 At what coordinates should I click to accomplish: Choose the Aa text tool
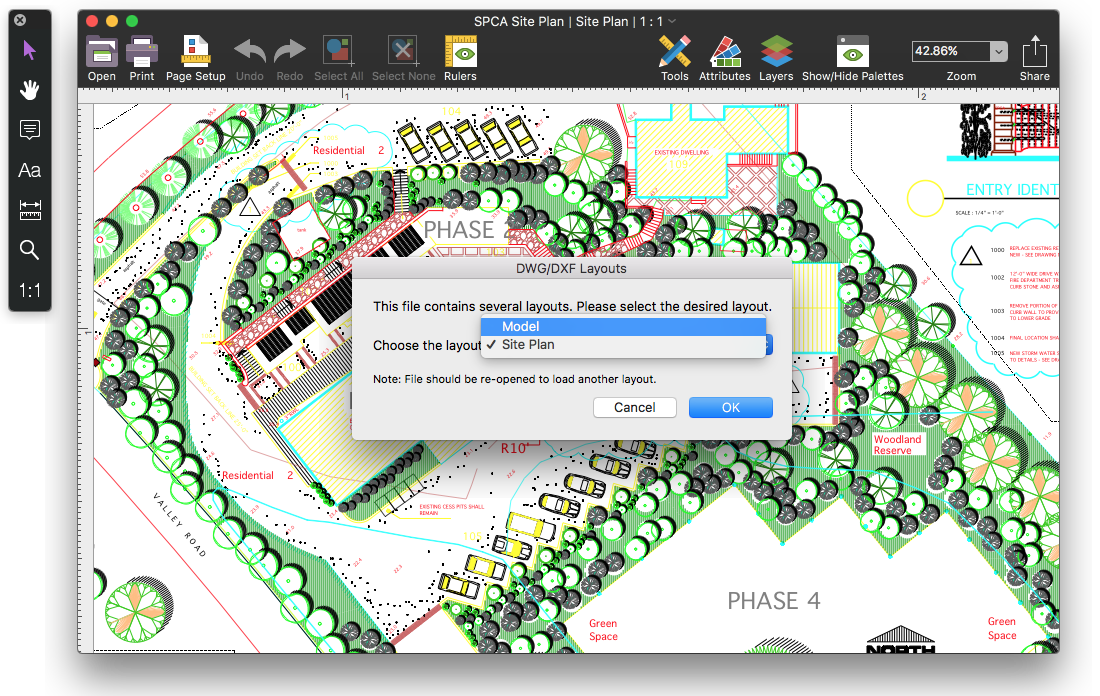[29, 170]
